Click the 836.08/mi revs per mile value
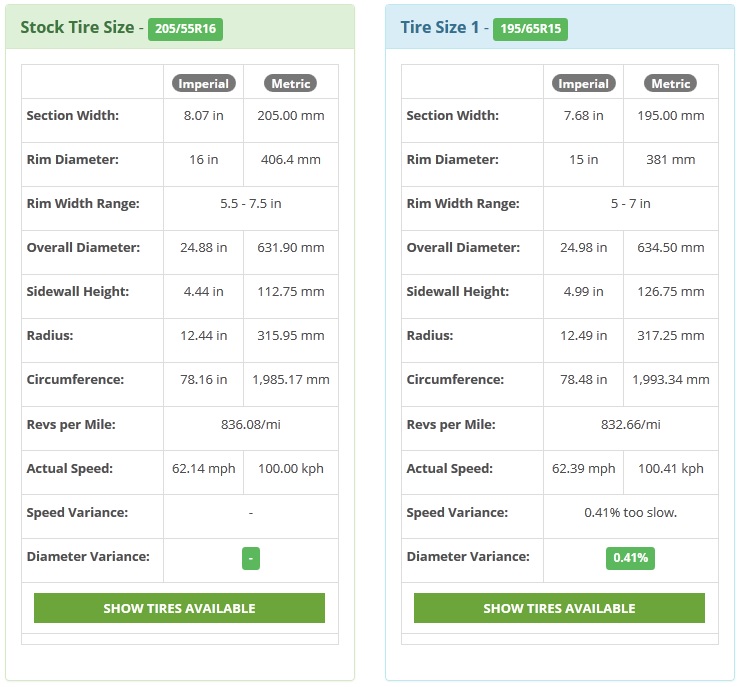 click(251, 424)
